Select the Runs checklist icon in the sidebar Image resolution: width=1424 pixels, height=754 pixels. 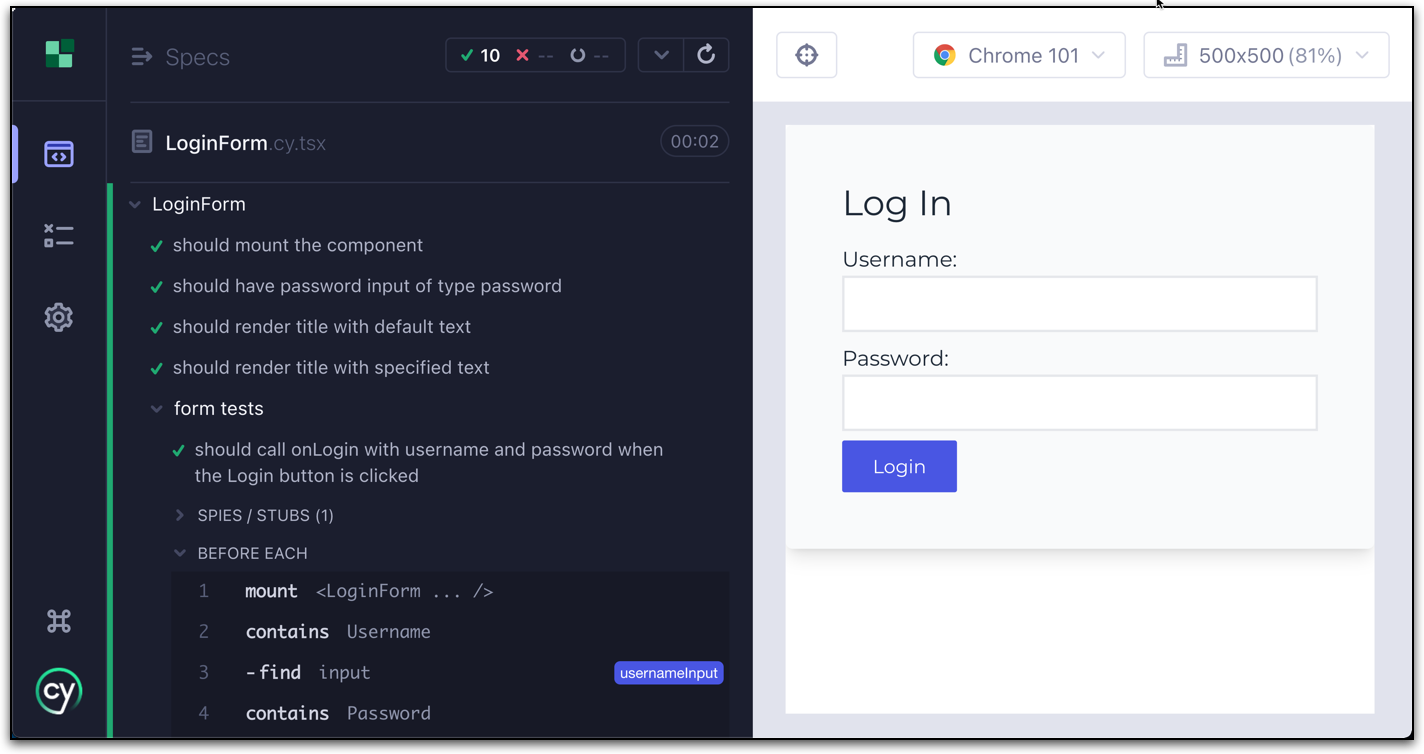(x=58, y=236)
